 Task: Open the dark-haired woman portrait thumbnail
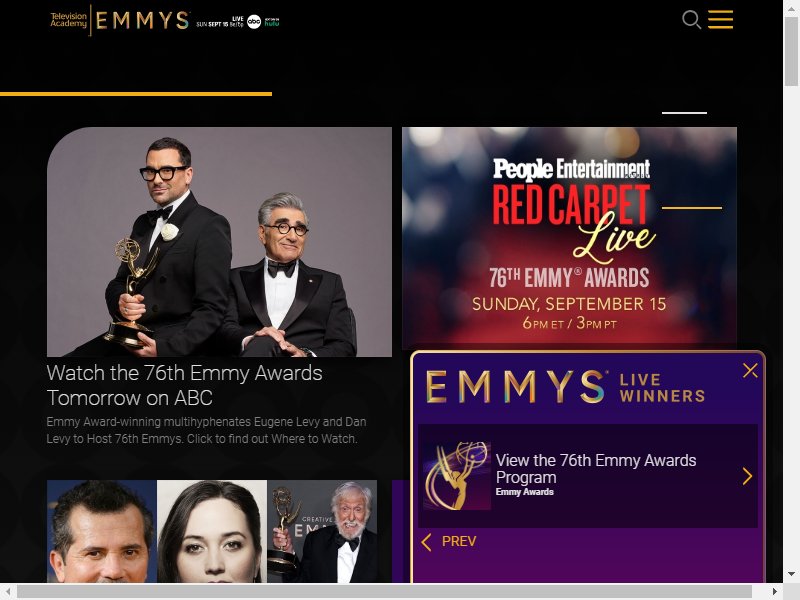(x=212, y=531)
